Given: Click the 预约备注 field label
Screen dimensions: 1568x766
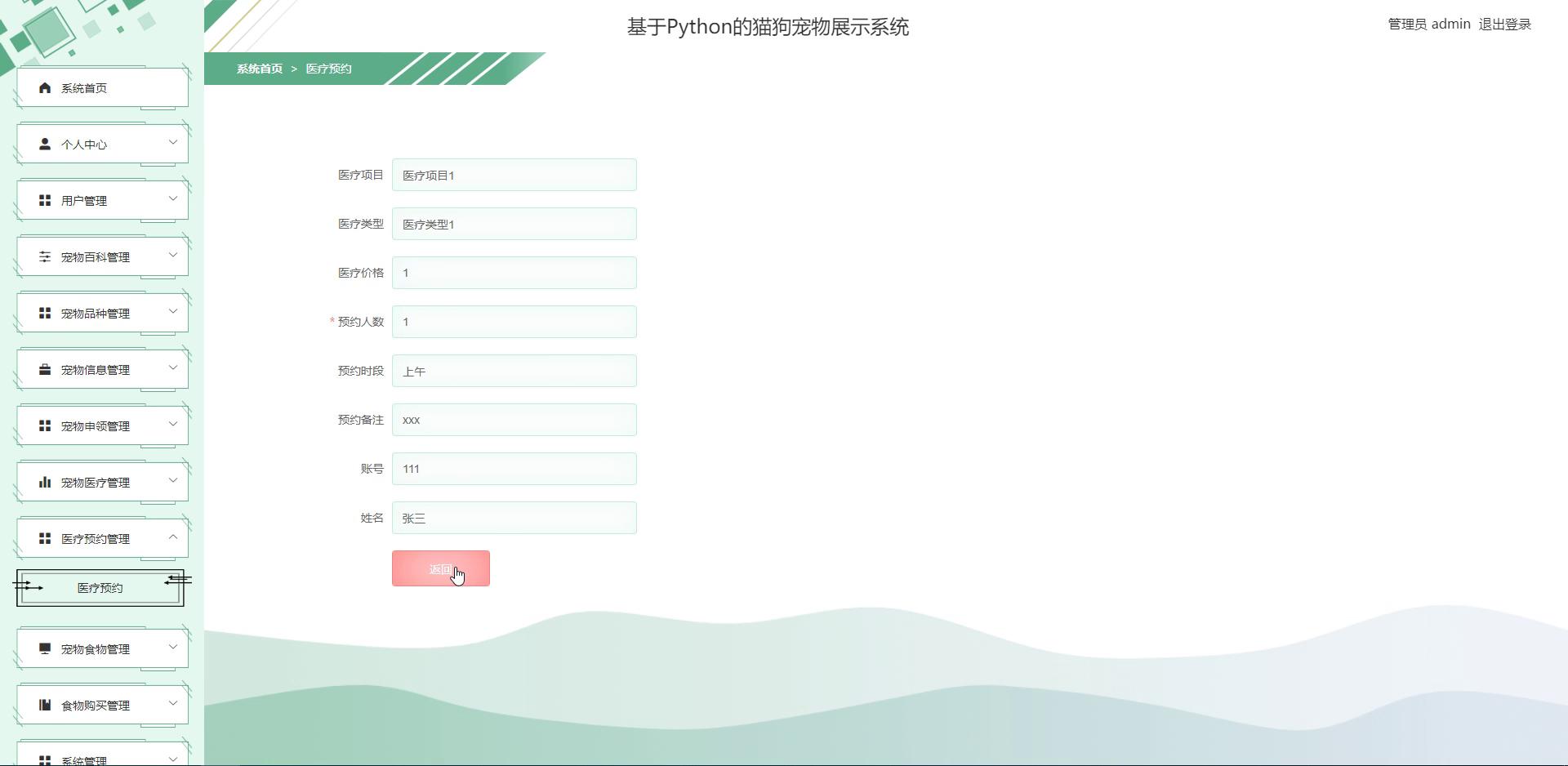Looking at the screenshot, I should coord(360,420).
